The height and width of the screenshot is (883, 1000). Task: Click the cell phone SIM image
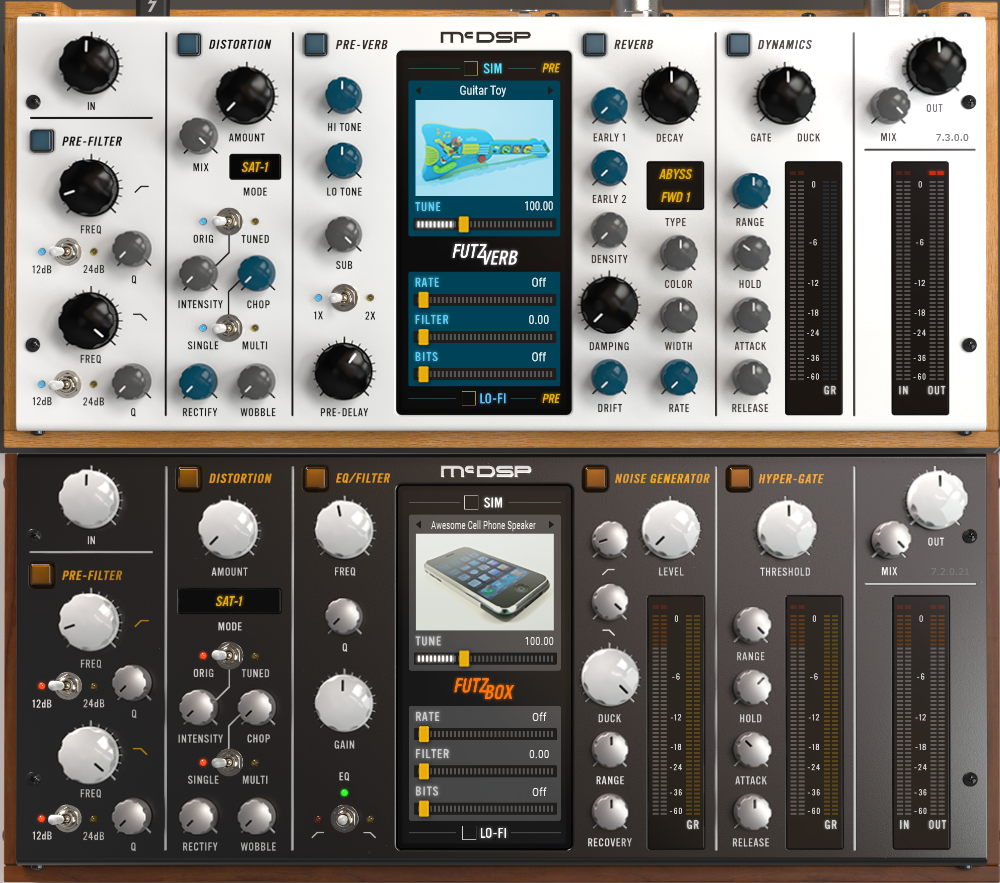485,582
